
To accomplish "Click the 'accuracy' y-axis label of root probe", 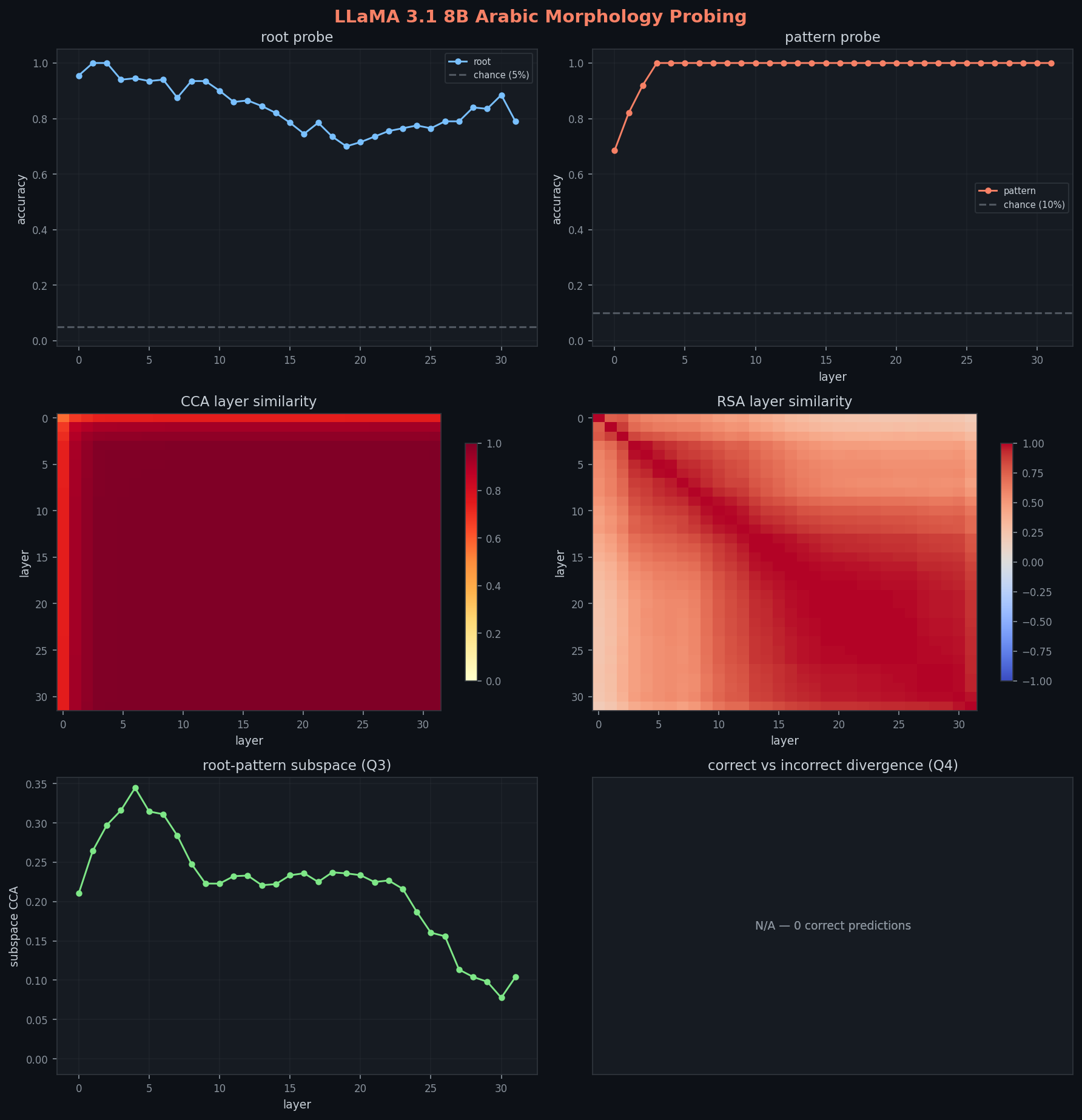I will (22, 199).
